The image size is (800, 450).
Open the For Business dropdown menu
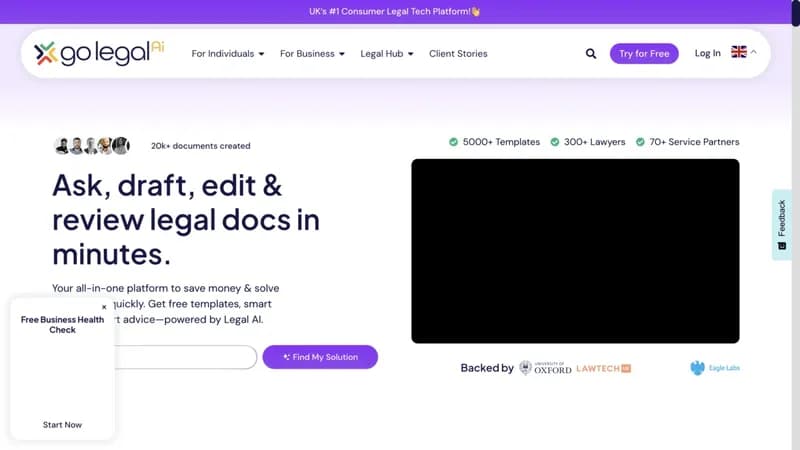point(312,54)
